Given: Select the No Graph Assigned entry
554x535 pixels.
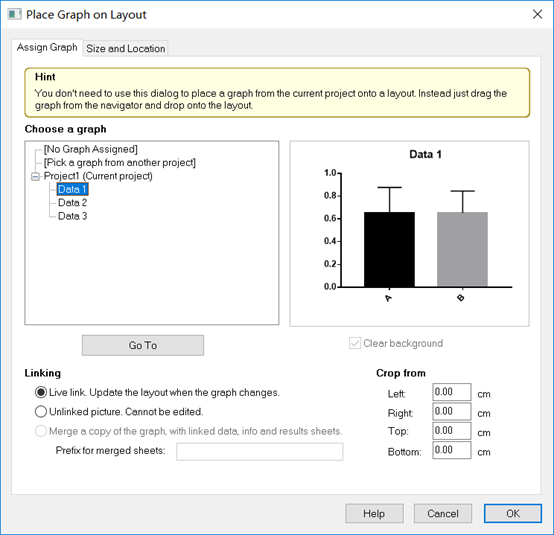Looking at the screenshot, I should (91, 149).
